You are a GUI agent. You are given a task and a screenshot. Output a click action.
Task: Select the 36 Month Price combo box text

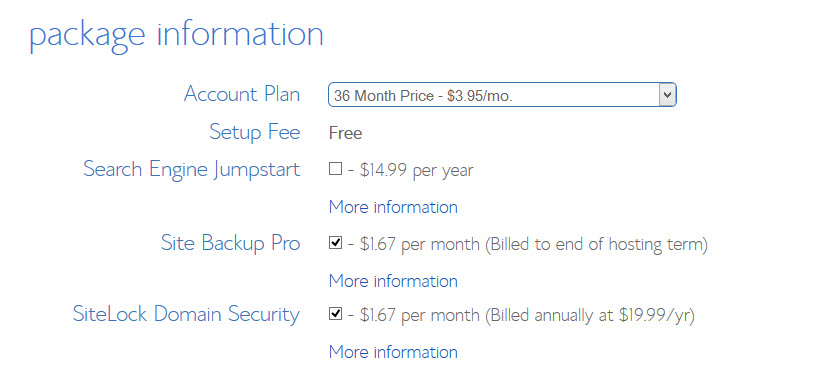[x=423, y=96]
